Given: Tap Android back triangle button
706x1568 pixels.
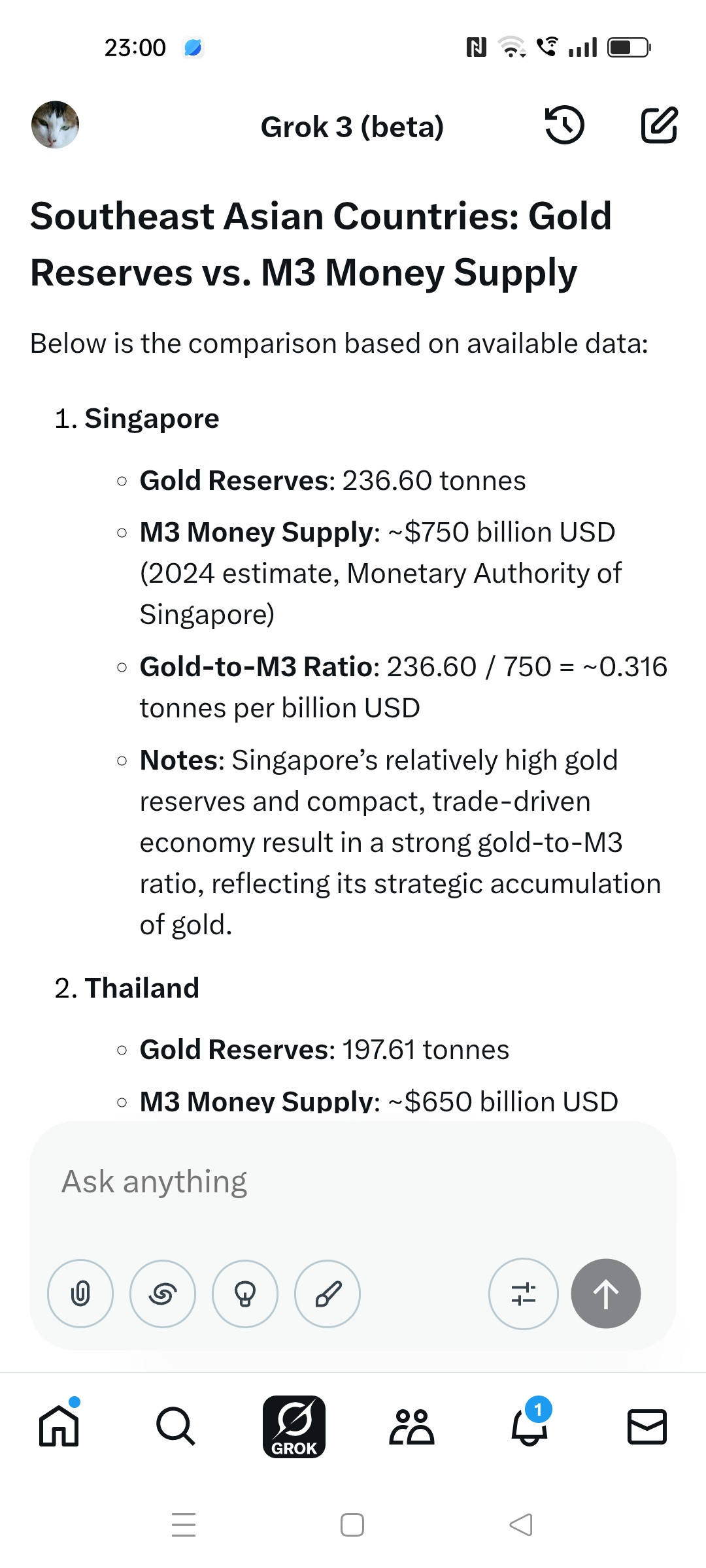Looking at the screenshot, I should pyautogui.click(x=521, y=1525).
